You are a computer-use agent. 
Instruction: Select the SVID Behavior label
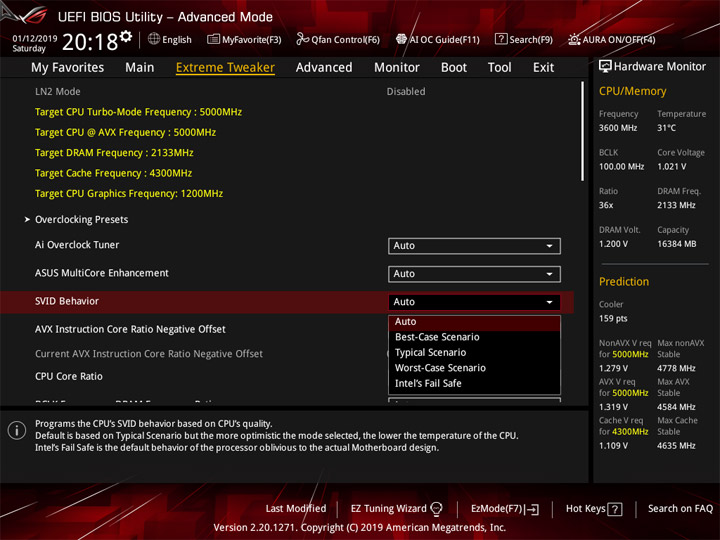point(67,301)
